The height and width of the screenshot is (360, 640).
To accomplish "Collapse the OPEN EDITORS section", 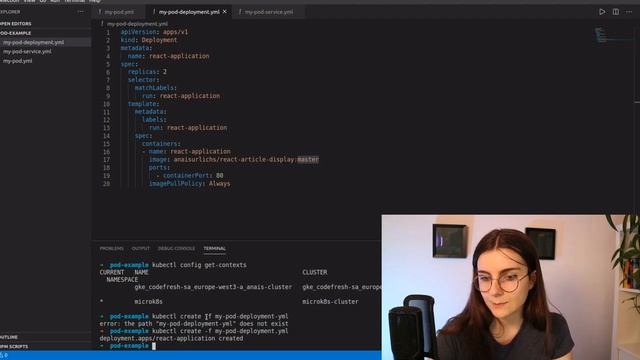I will (x=16, y=24).
